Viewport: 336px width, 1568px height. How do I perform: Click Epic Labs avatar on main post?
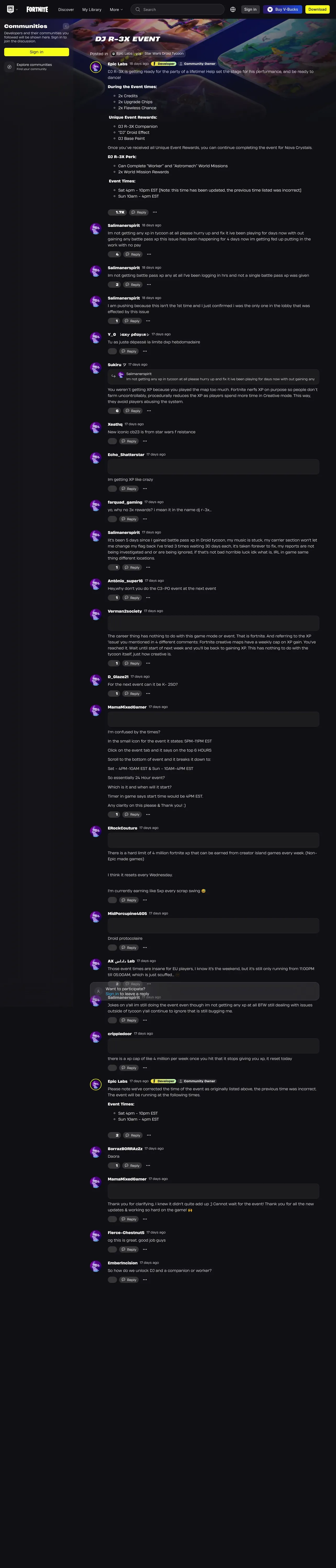pos(96,67)
